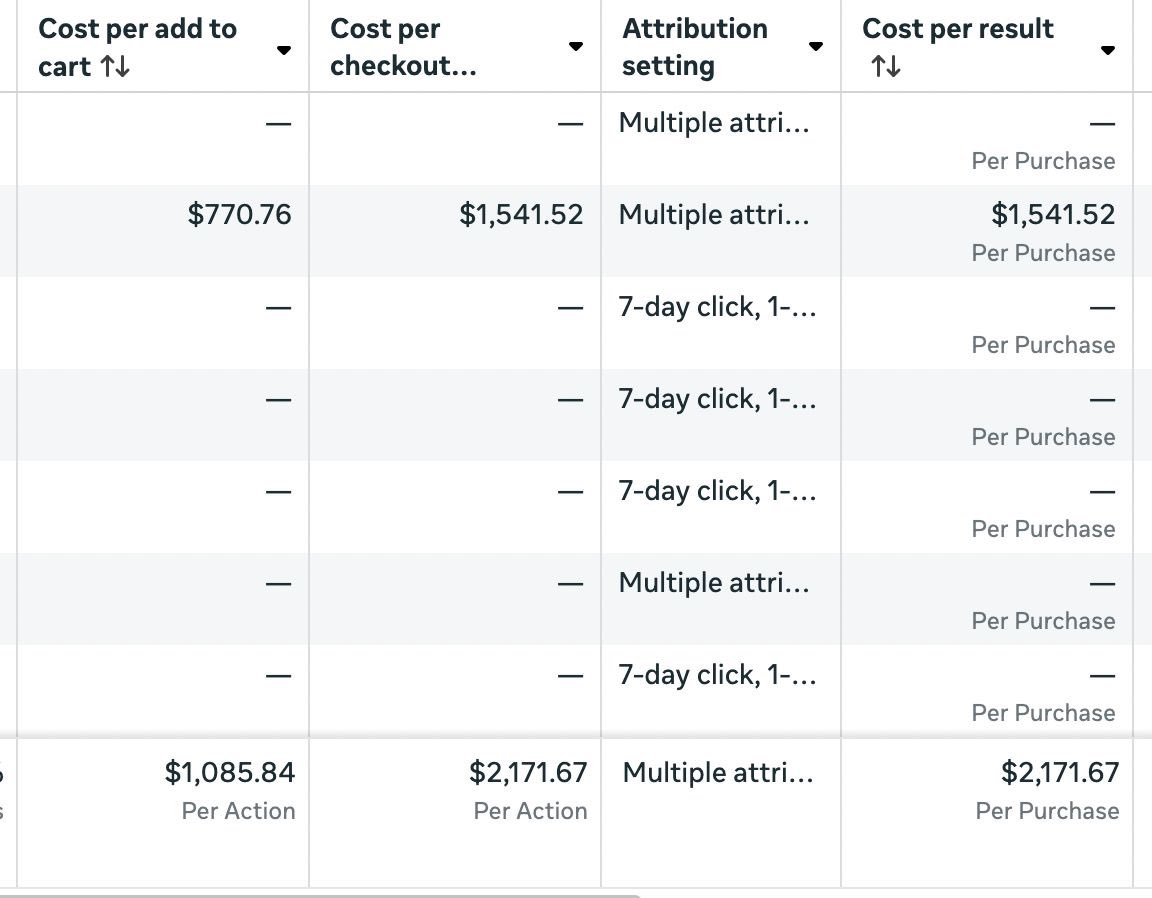Click the Cost per checkout header label
Screen dimensions: 1152x898
point(403,47)
